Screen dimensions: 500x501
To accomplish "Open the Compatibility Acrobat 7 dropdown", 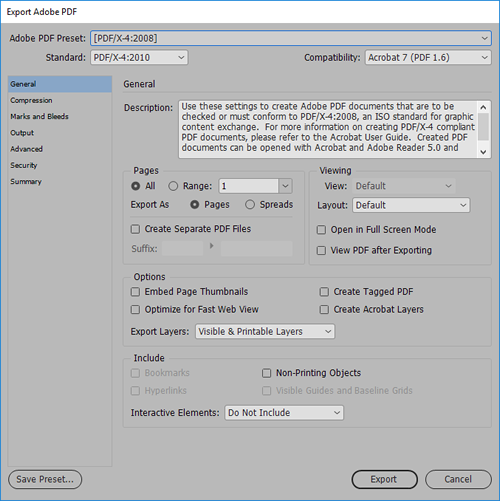I will point(428,58).
